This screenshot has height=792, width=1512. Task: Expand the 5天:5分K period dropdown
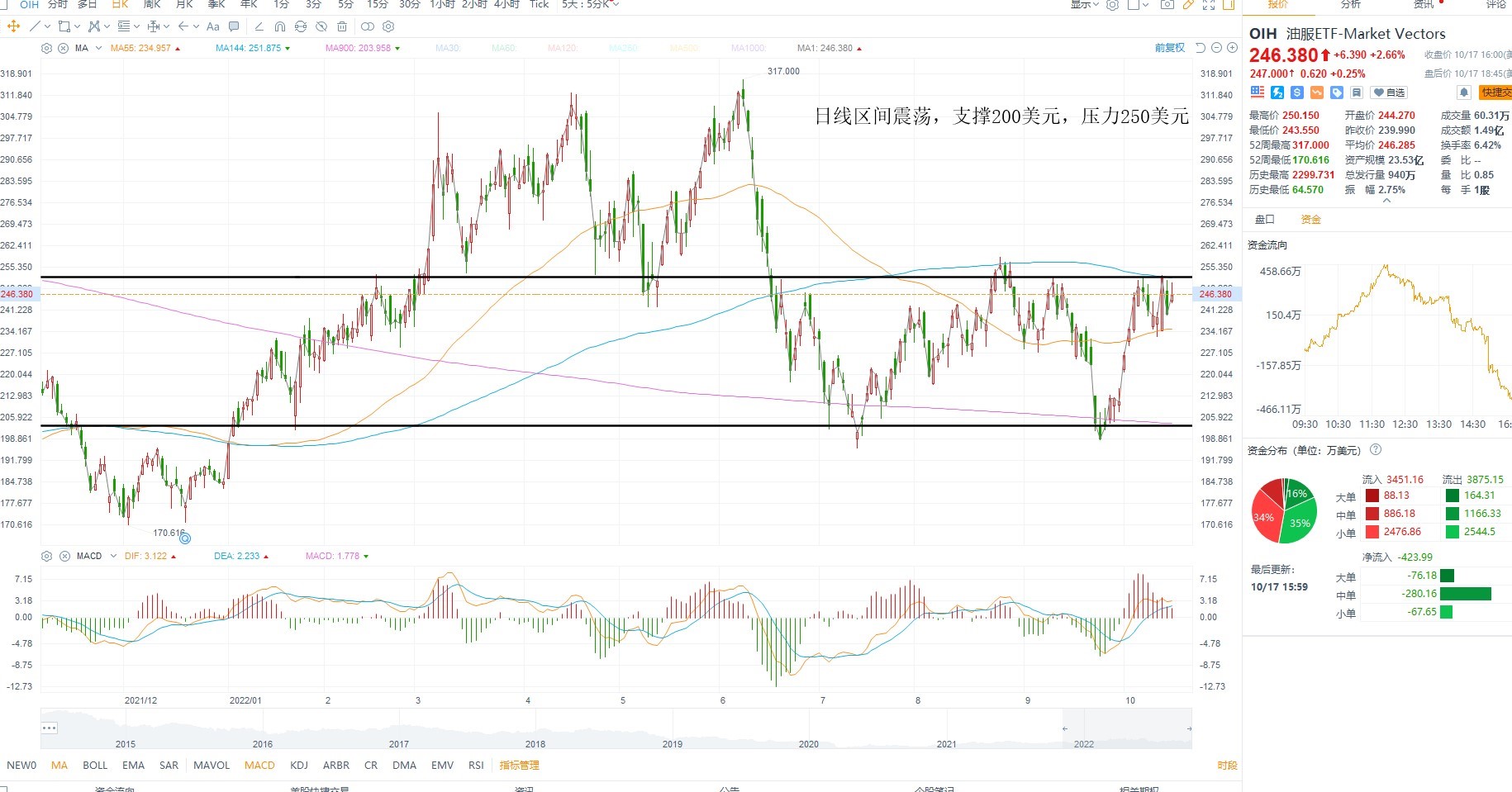pos(590,5)
